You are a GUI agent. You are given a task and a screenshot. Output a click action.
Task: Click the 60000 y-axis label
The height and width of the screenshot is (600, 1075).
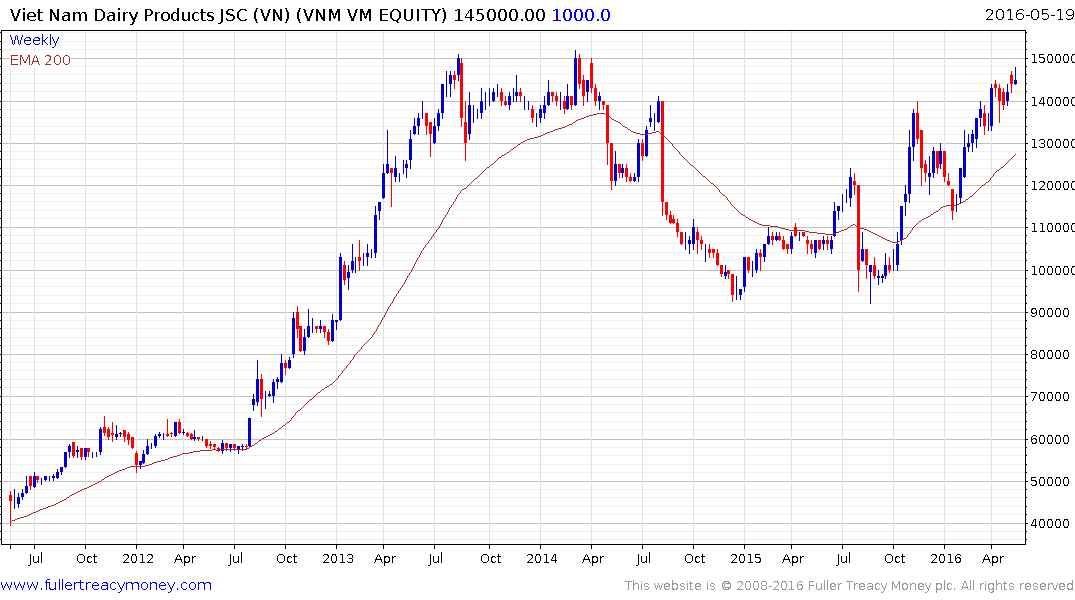point(1050,440)
